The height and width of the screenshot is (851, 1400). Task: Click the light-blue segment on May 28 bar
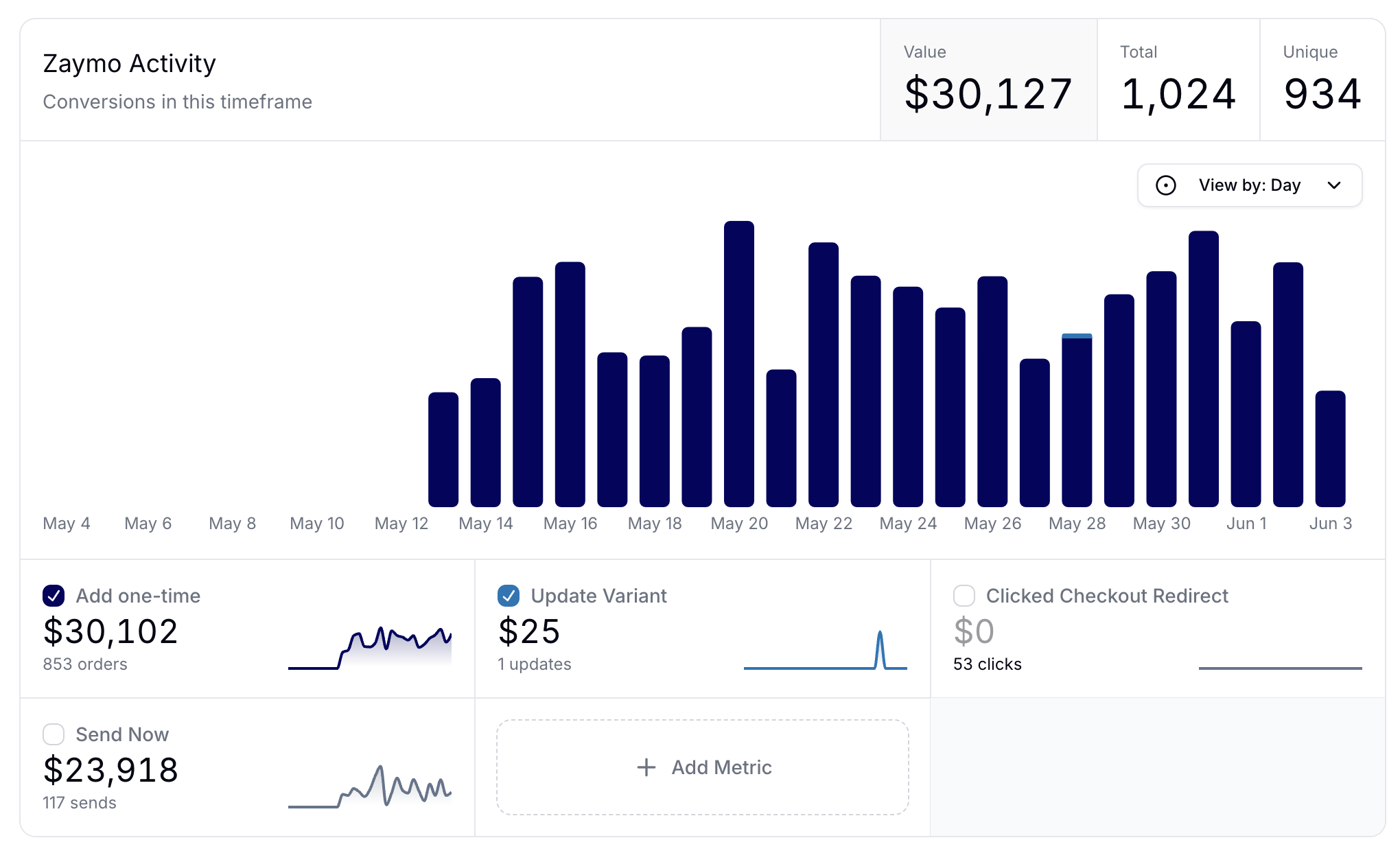coord(1077,336)
